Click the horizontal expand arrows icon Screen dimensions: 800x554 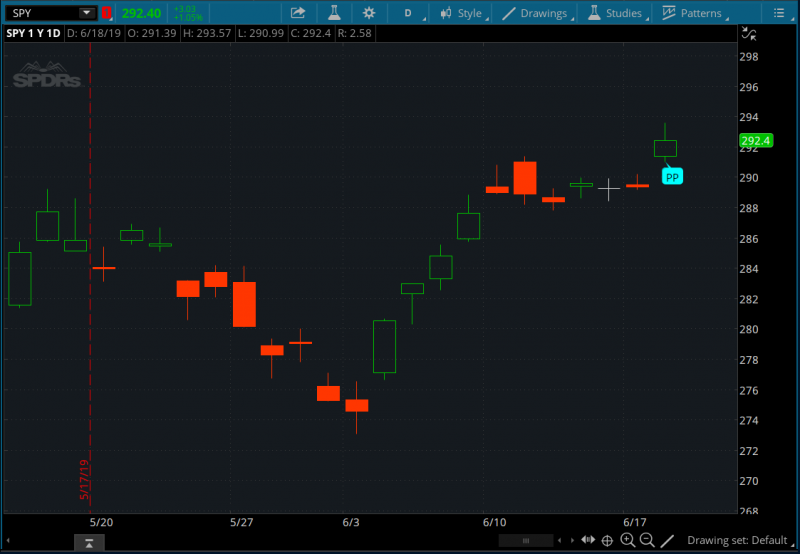pyautogui.click(x=586, y=541)
